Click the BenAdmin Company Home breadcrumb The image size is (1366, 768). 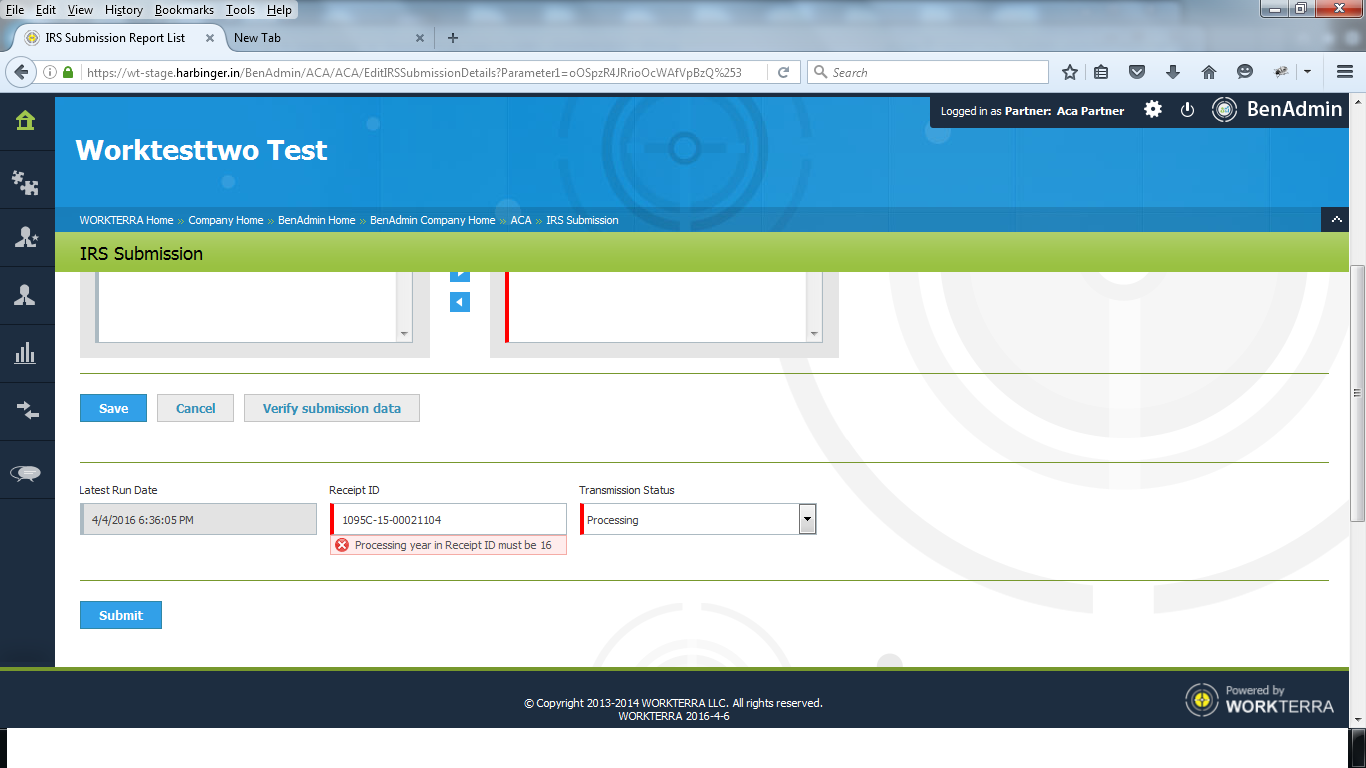coord(432,220)
